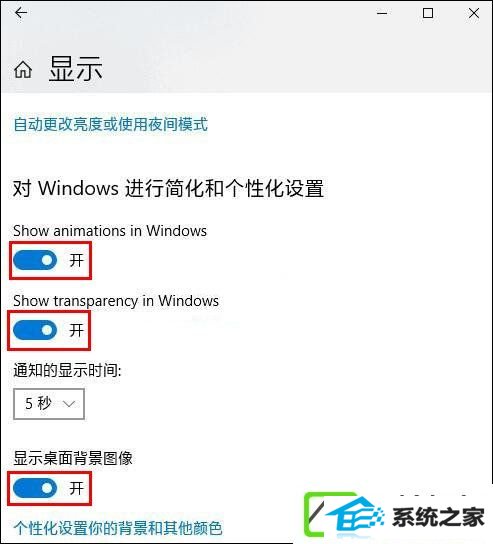Disable the Show transparency in Windows switch
493x544 pixels.
[x=35, y=330]
